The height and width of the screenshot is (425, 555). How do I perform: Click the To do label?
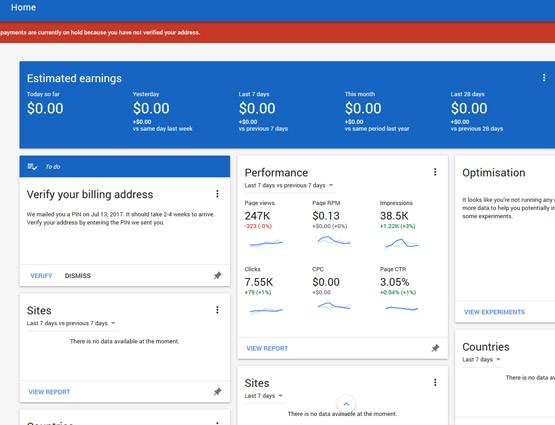point(53,167)
